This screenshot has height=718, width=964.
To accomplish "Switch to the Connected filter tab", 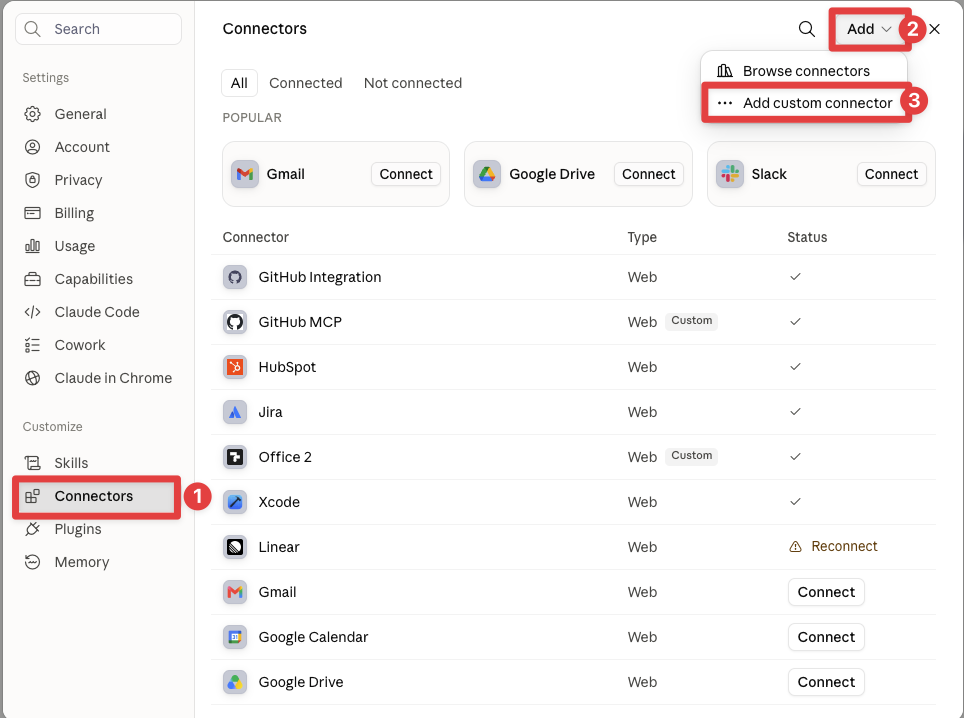I will coord(306,83).
